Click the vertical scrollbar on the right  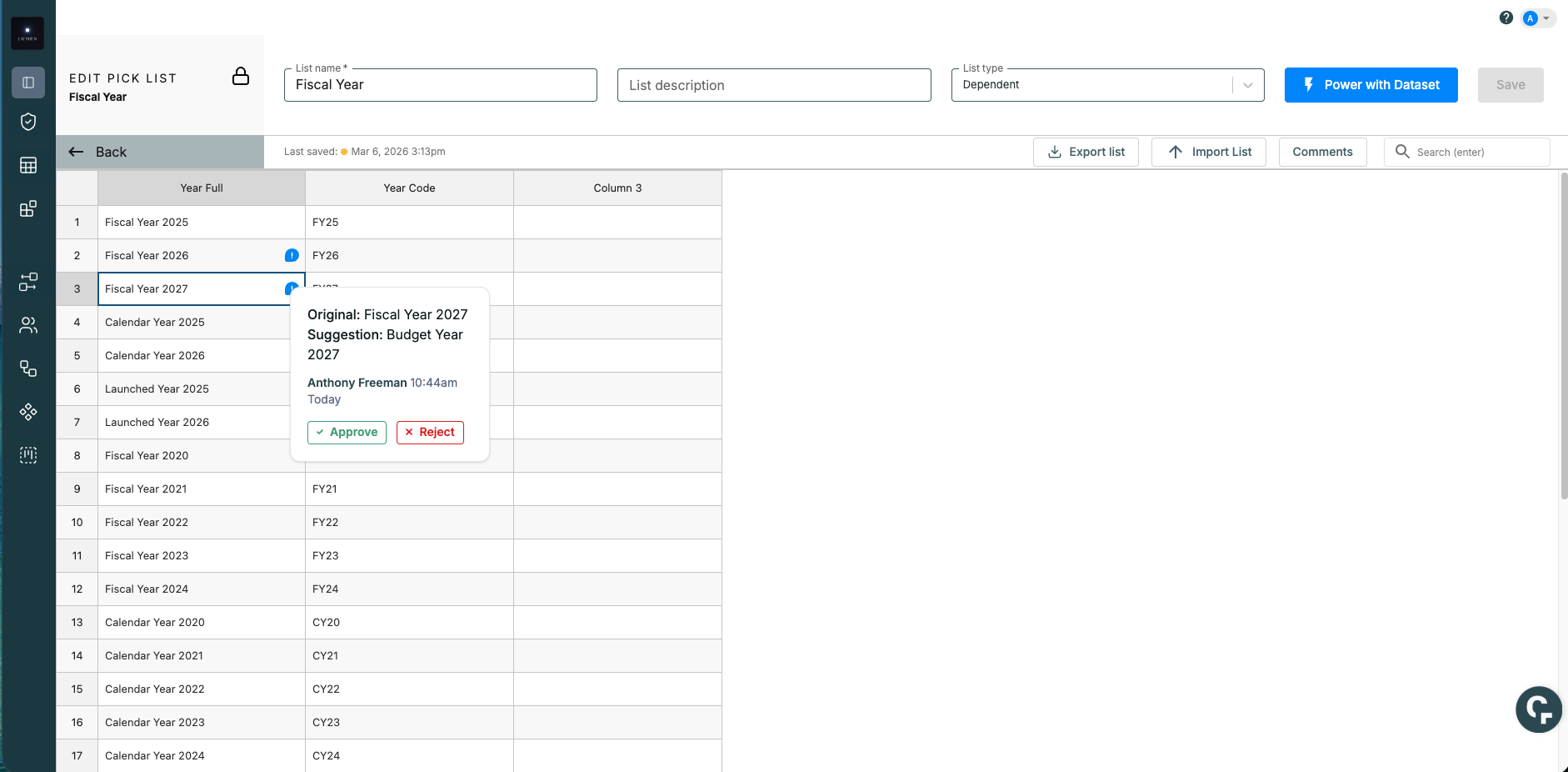(x=1564, y=333)
